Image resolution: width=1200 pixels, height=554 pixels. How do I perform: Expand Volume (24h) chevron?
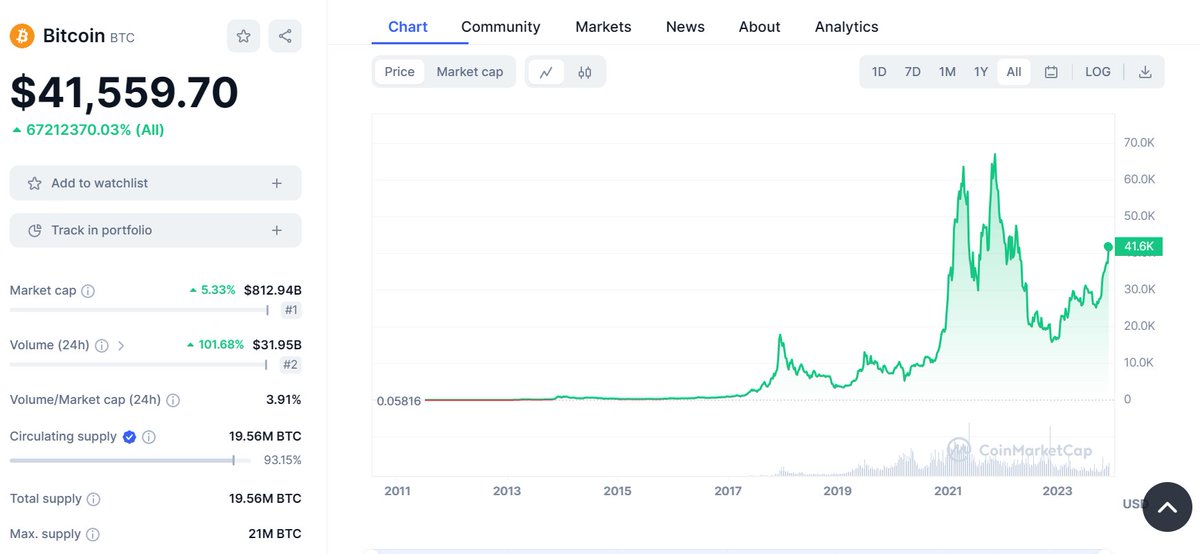pos(121,345)
